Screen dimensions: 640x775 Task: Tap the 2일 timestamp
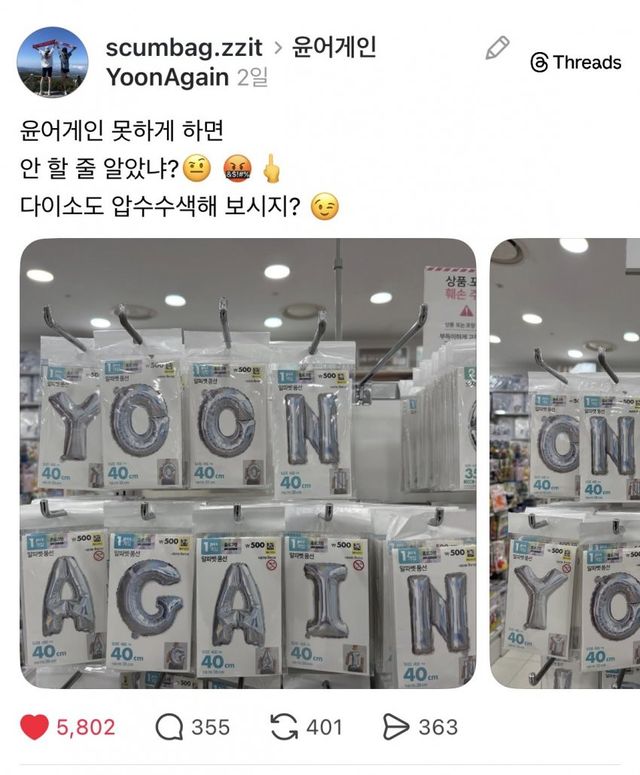click(253, 77)
